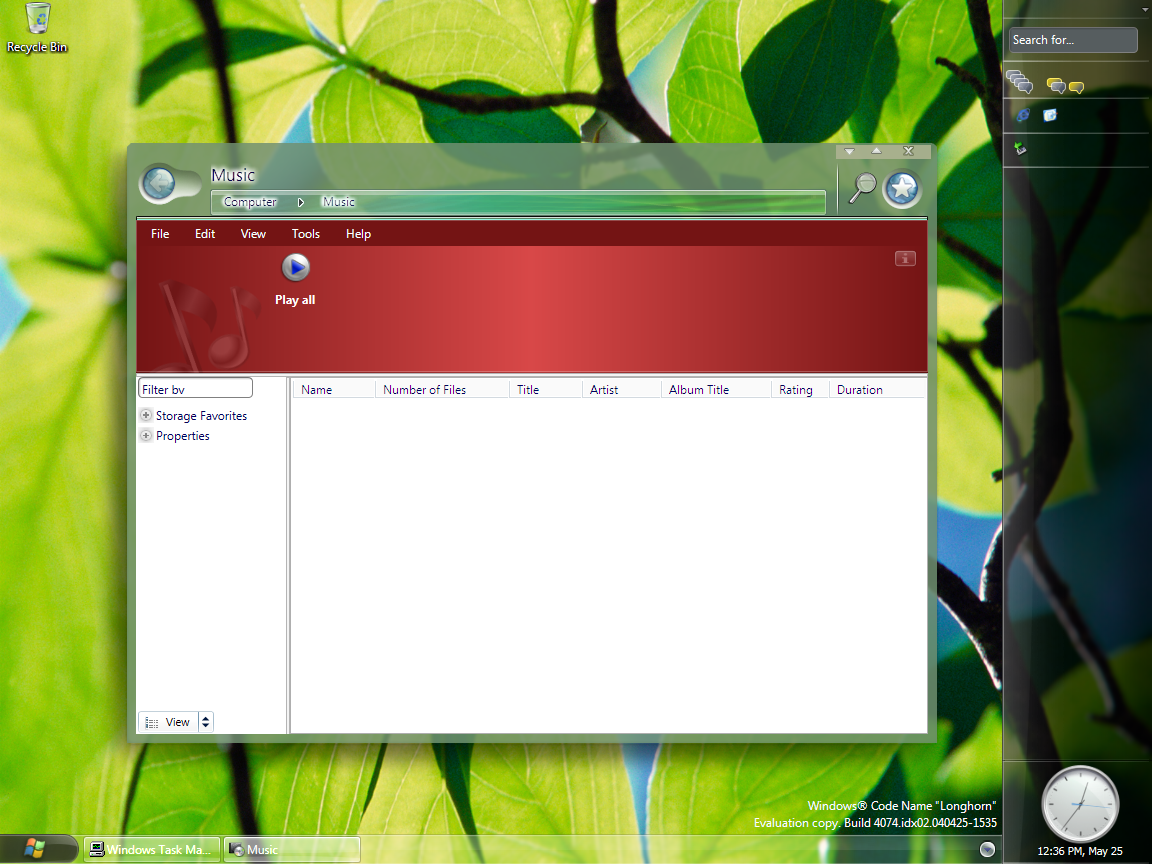Sort by the Title column header

pos(546,389)
